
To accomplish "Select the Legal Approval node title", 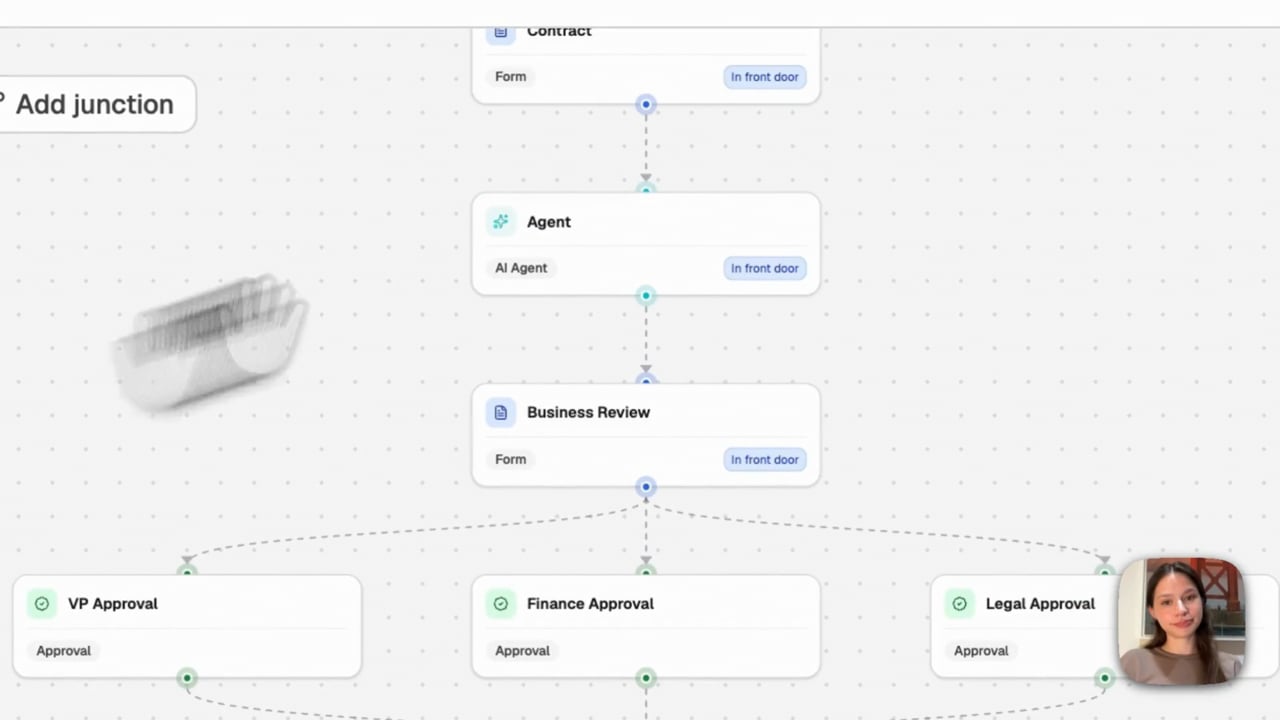I will pyautogui.click(x=1040, y=604).
